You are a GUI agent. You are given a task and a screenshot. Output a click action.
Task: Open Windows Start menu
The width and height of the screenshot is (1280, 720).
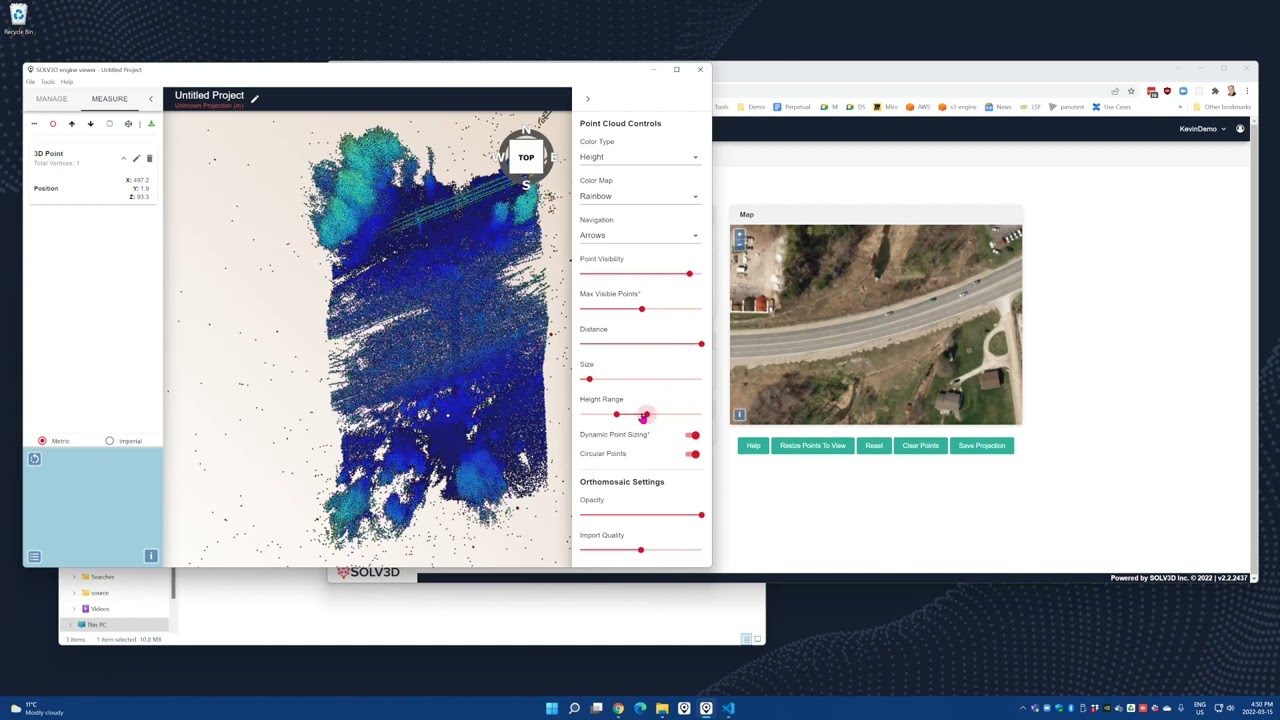(x=552, y=708)
